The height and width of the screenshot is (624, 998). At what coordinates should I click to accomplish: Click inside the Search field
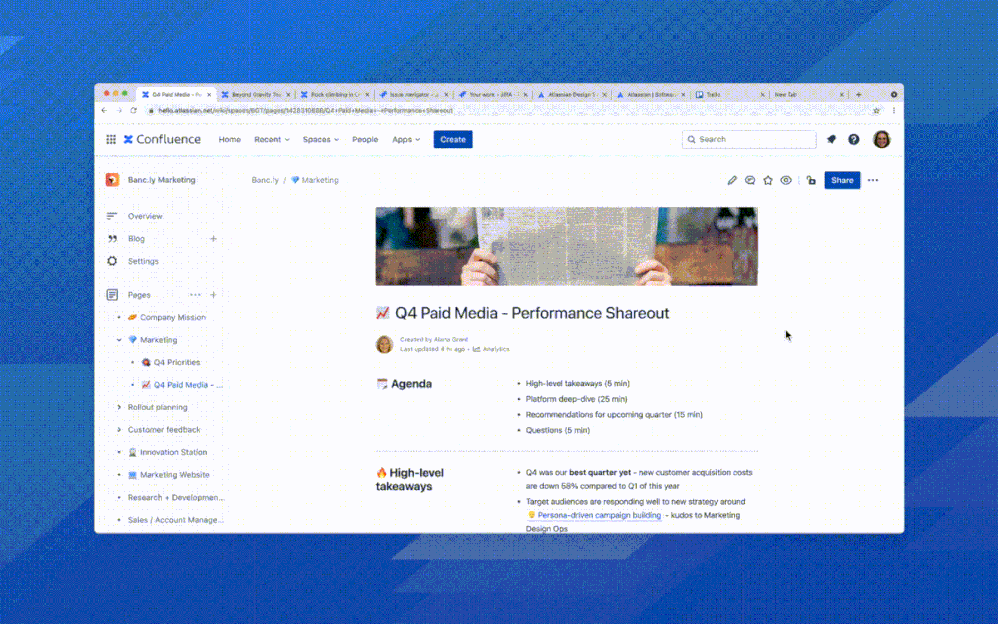tap(748, 139)
